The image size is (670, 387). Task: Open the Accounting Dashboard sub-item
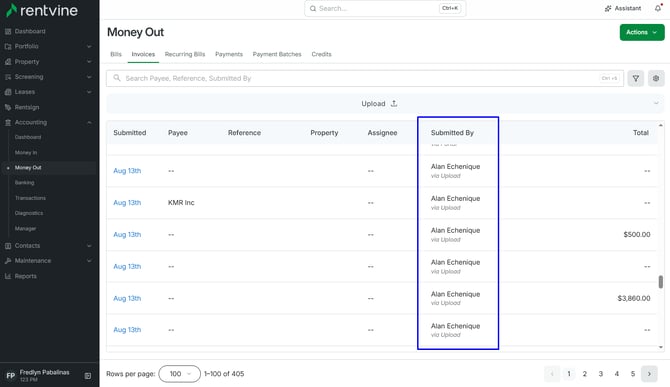coord(28,137)
